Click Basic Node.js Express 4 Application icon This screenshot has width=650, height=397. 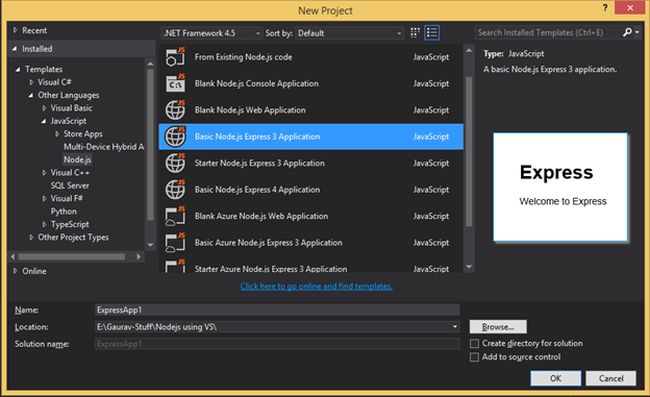[x=175, y=189]
